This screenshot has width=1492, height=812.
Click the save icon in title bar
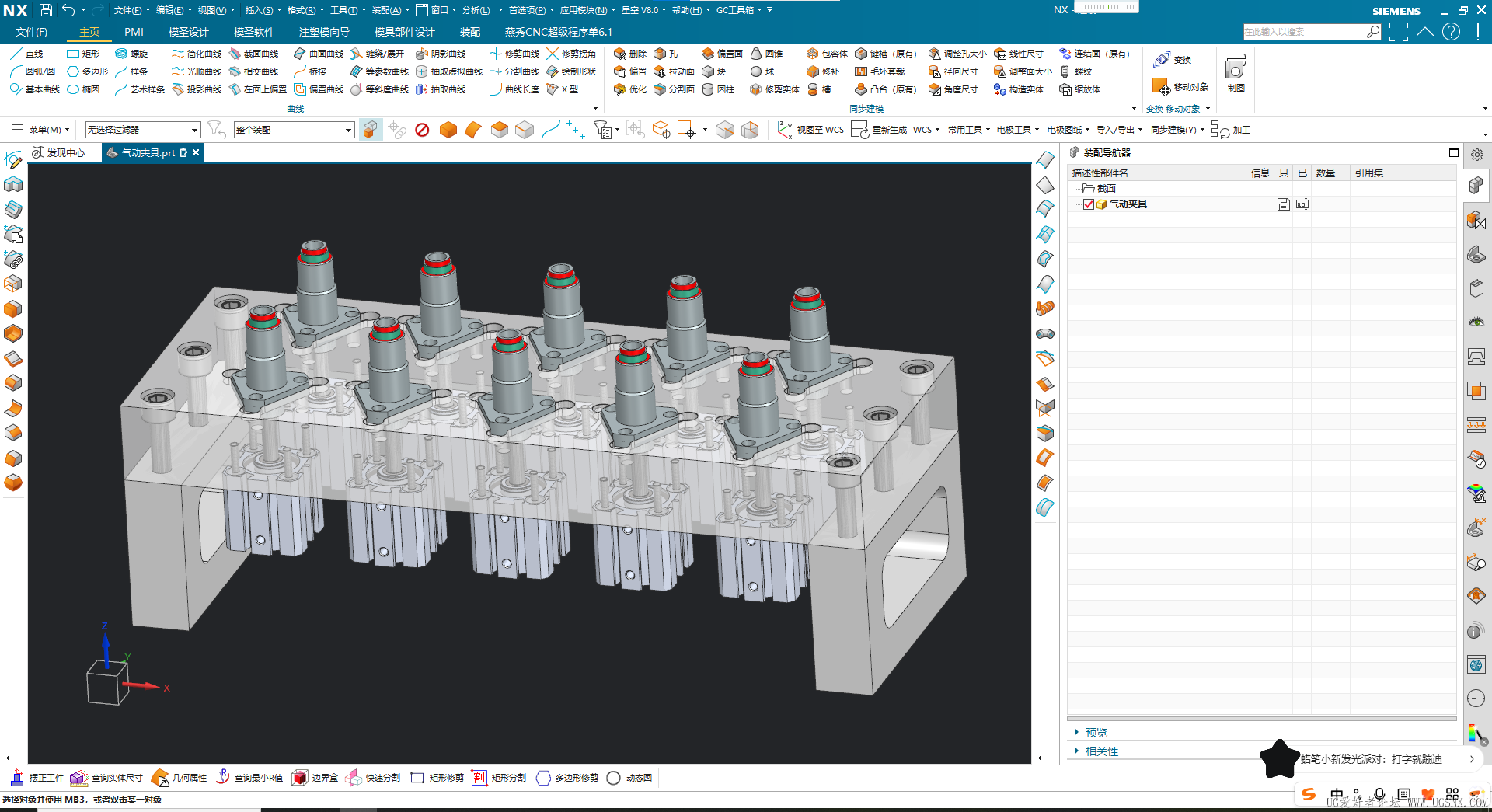click(46, 10)
